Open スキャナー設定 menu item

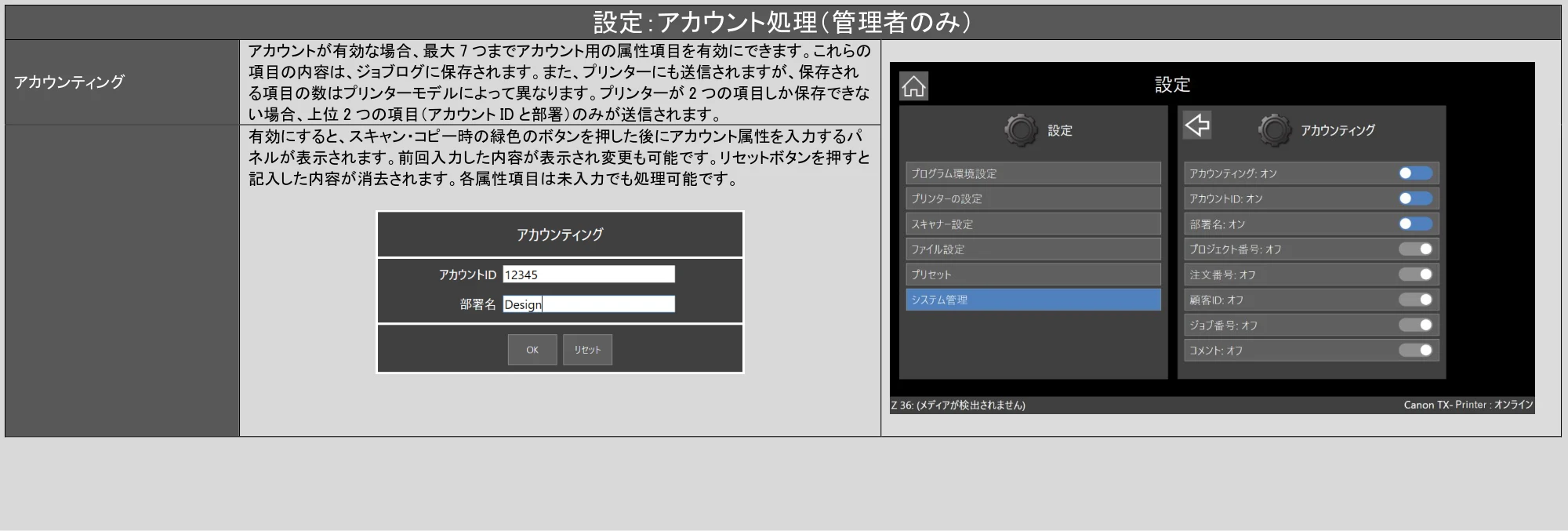1033,224
